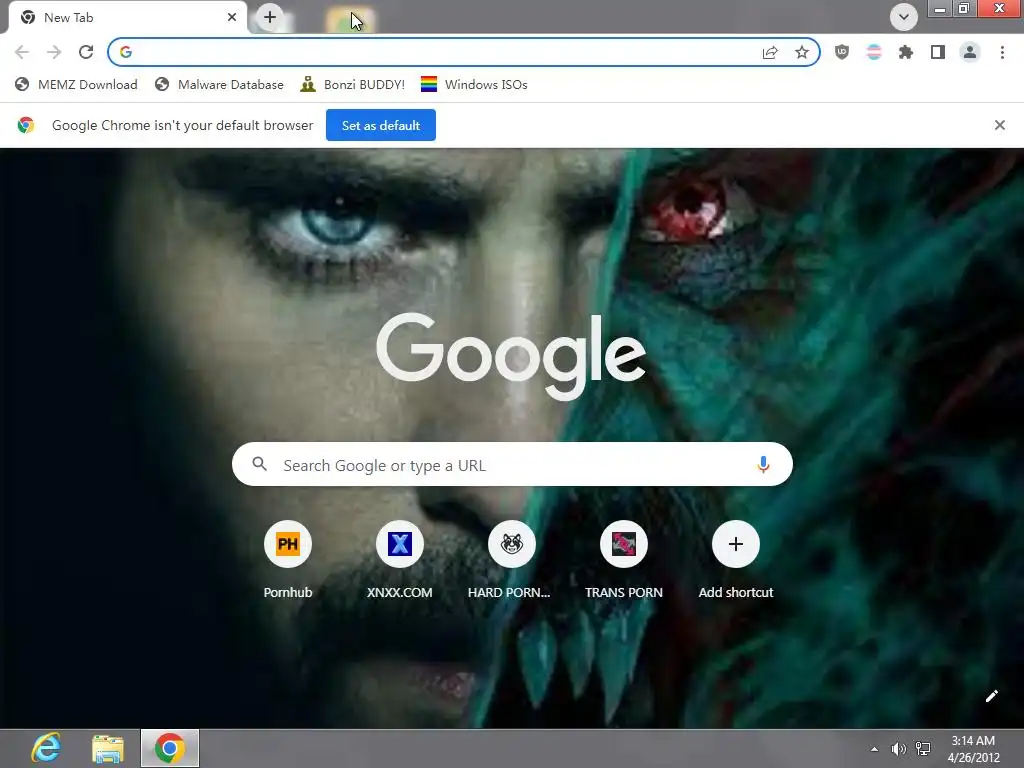Click the Google G icon in address bar
The width and height of the screenshot is (1024, 768).
click(126, 52)
